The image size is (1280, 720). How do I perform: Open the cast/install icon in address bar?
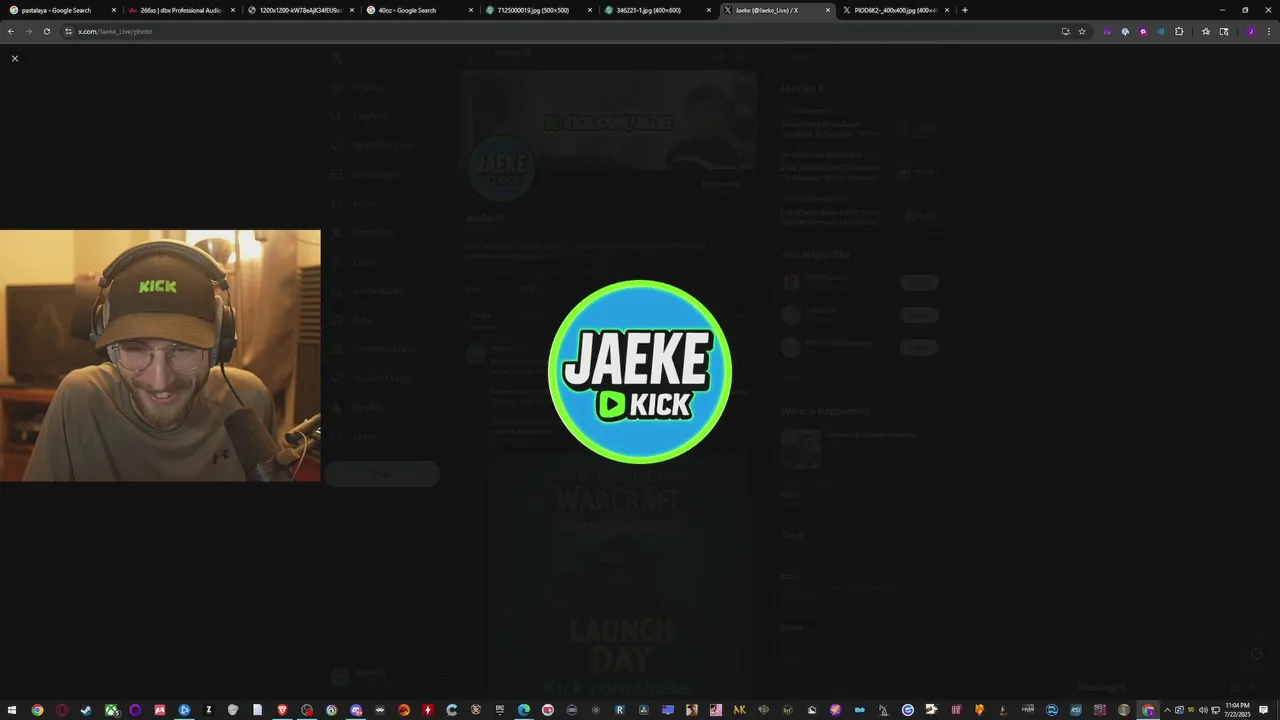click(x=1065, y=31)
